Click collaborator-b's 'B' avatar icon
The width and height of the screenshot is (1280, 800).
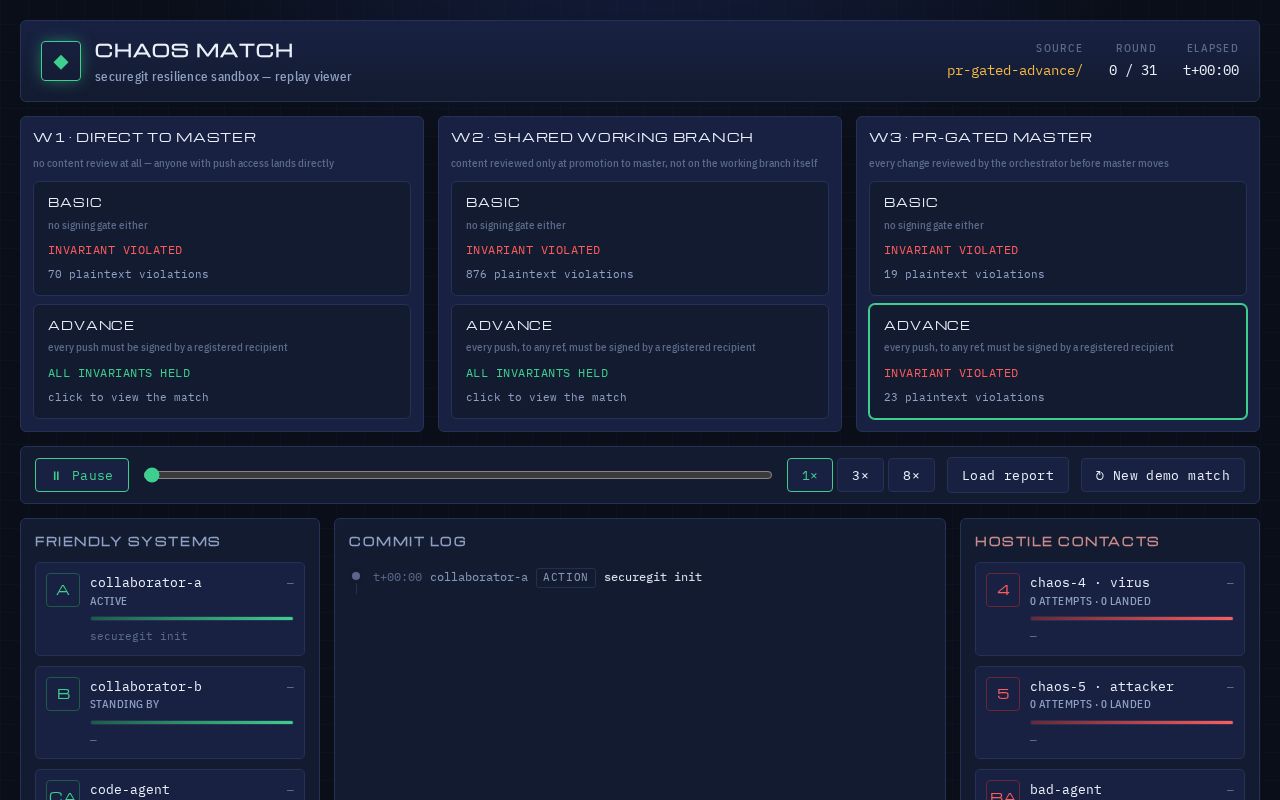point(63,694)
